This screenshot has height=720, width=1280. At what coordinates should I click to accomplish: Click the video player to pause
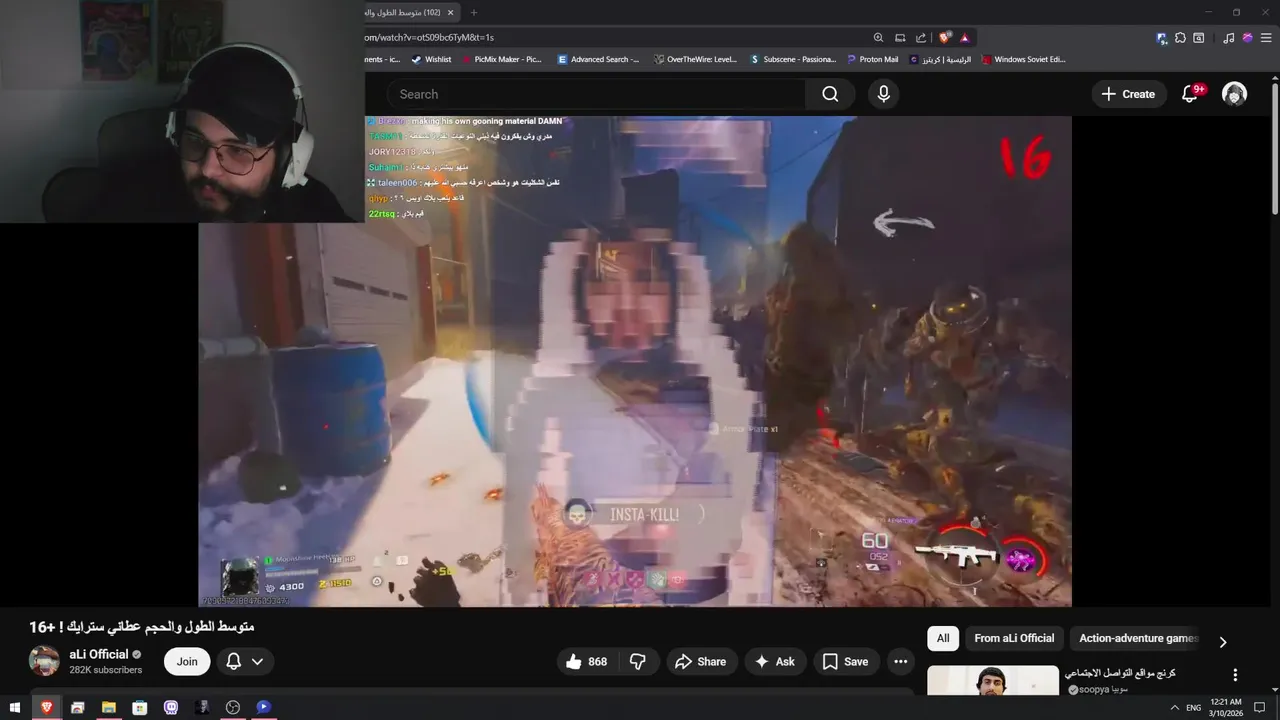pyautogui.click(x=635, y=361)
